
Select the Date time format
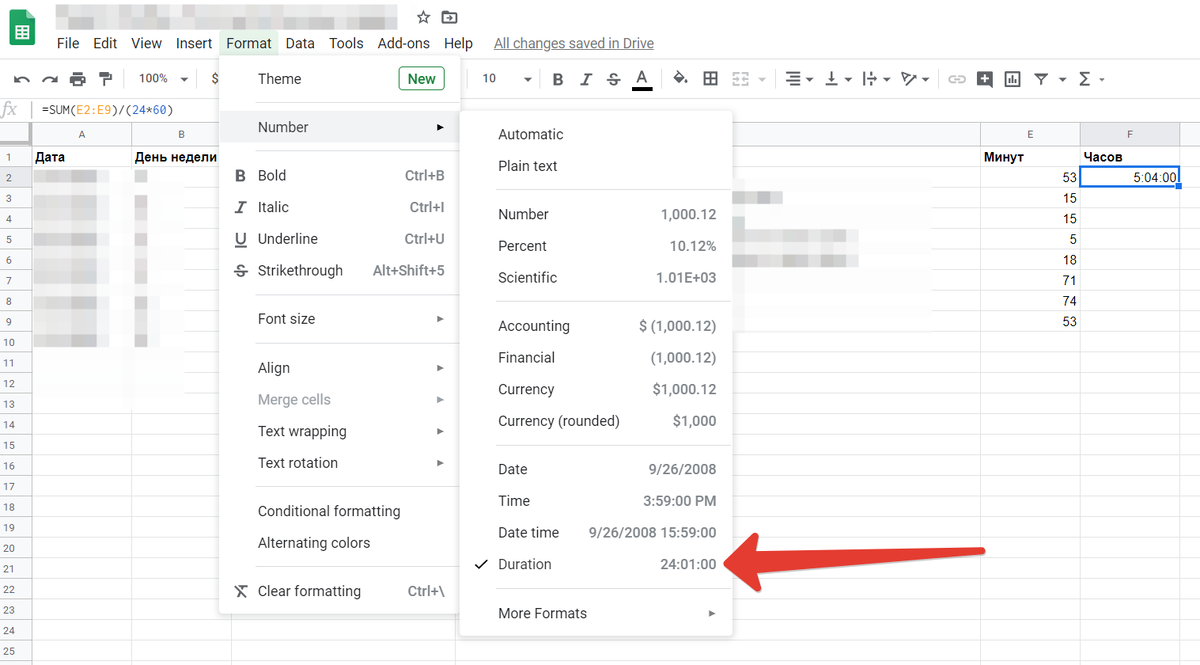[x=596, y=533]
